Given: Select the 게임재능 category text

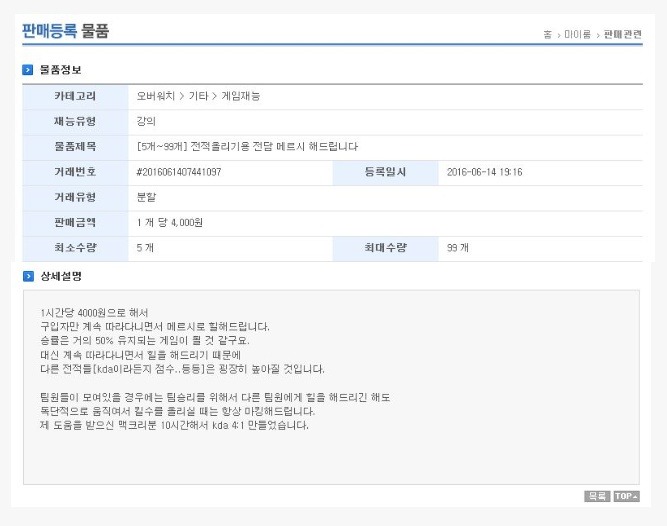Looking at the screenshot, I should pyautogui.click(x=240, y=96).
